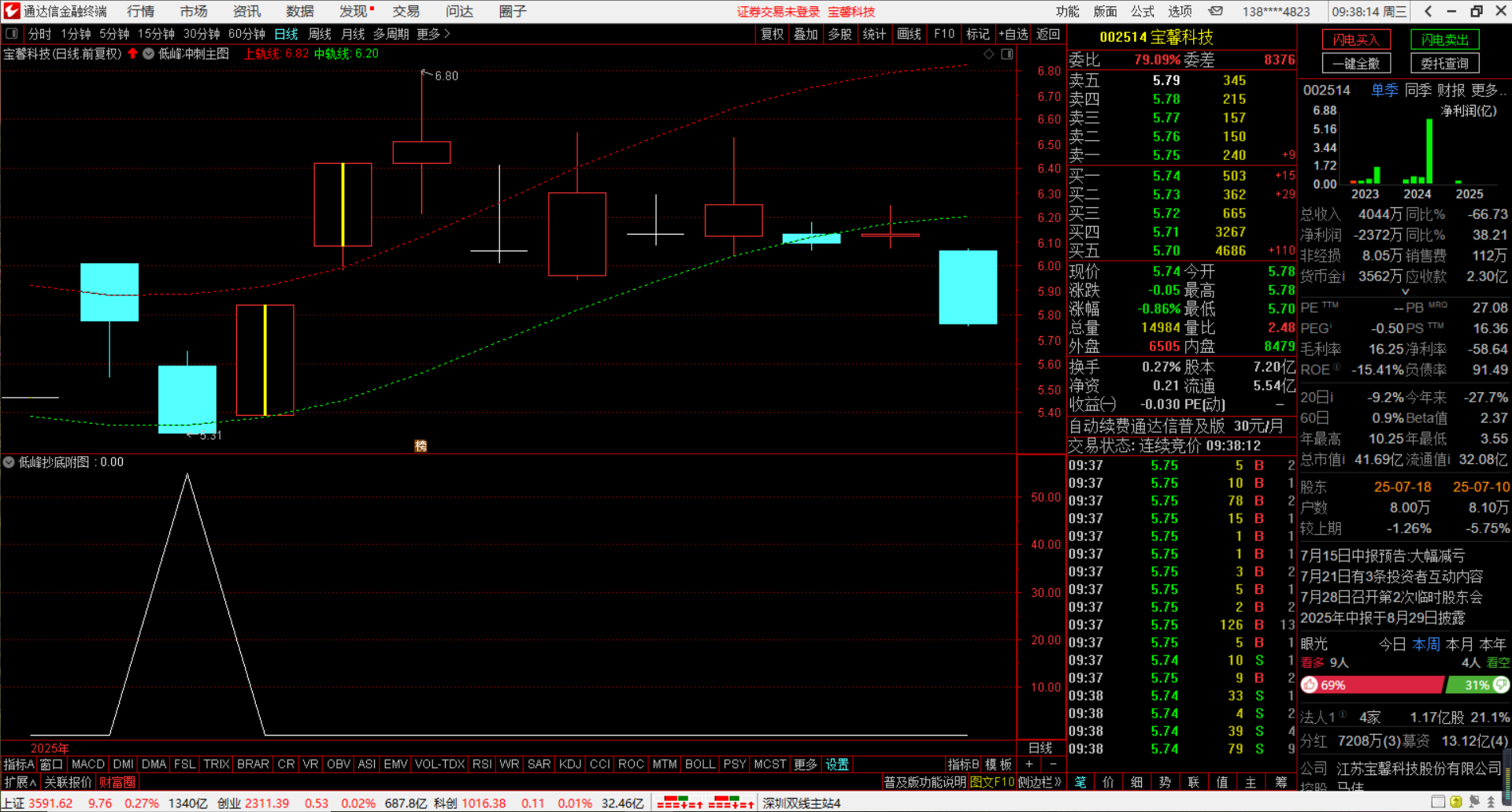This screenshot has width=1512, height=812.
Task: Switch to 60分钟 period
Action: tap(246, 34)
